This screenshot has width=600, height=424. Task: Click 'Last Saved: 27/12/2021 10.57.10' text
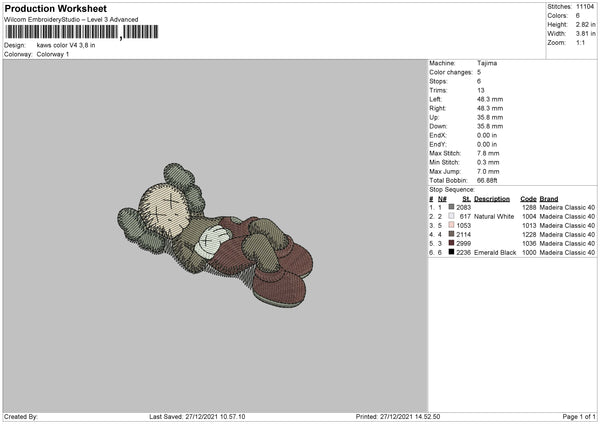click(x=197, y=416)
